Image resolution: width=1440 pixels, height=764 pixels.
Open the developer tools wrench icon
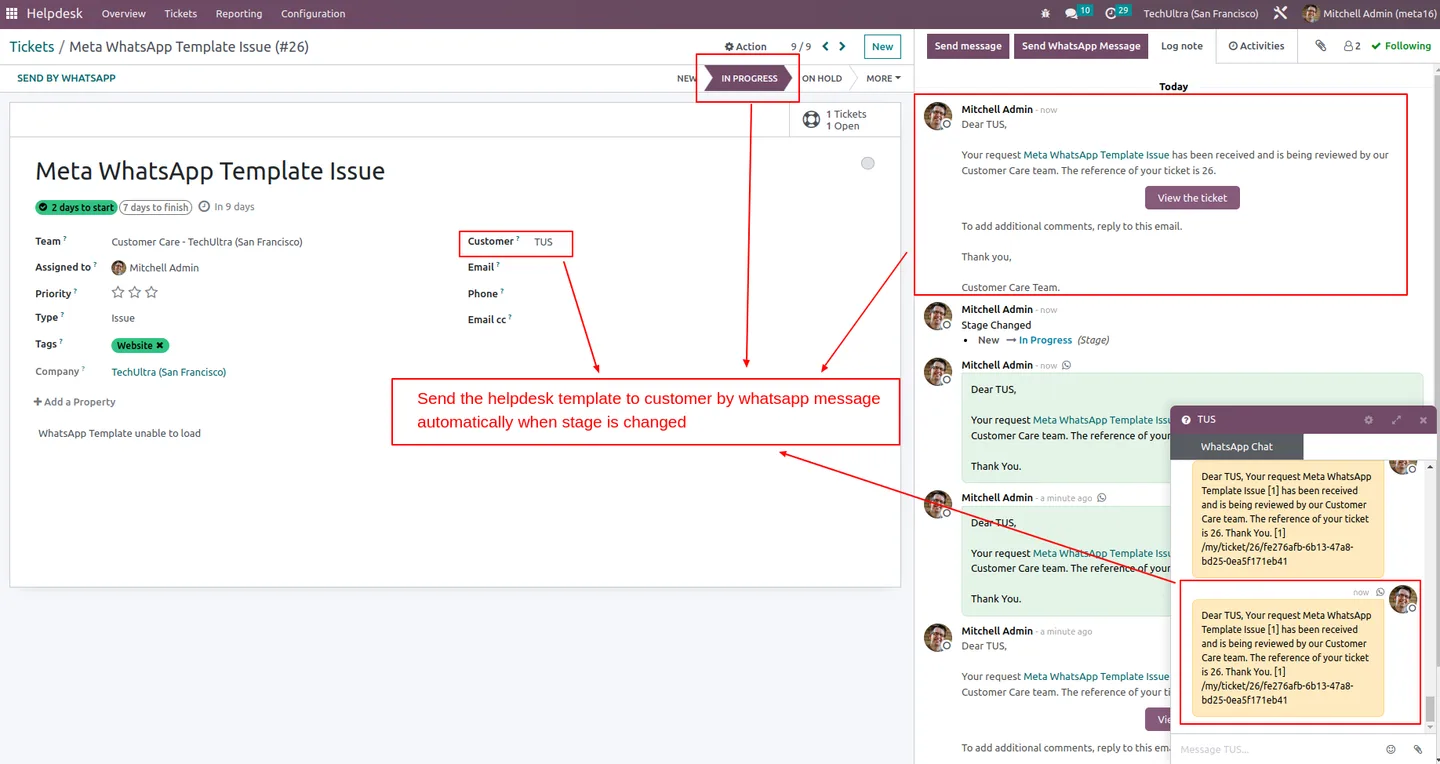point(1280,14)
